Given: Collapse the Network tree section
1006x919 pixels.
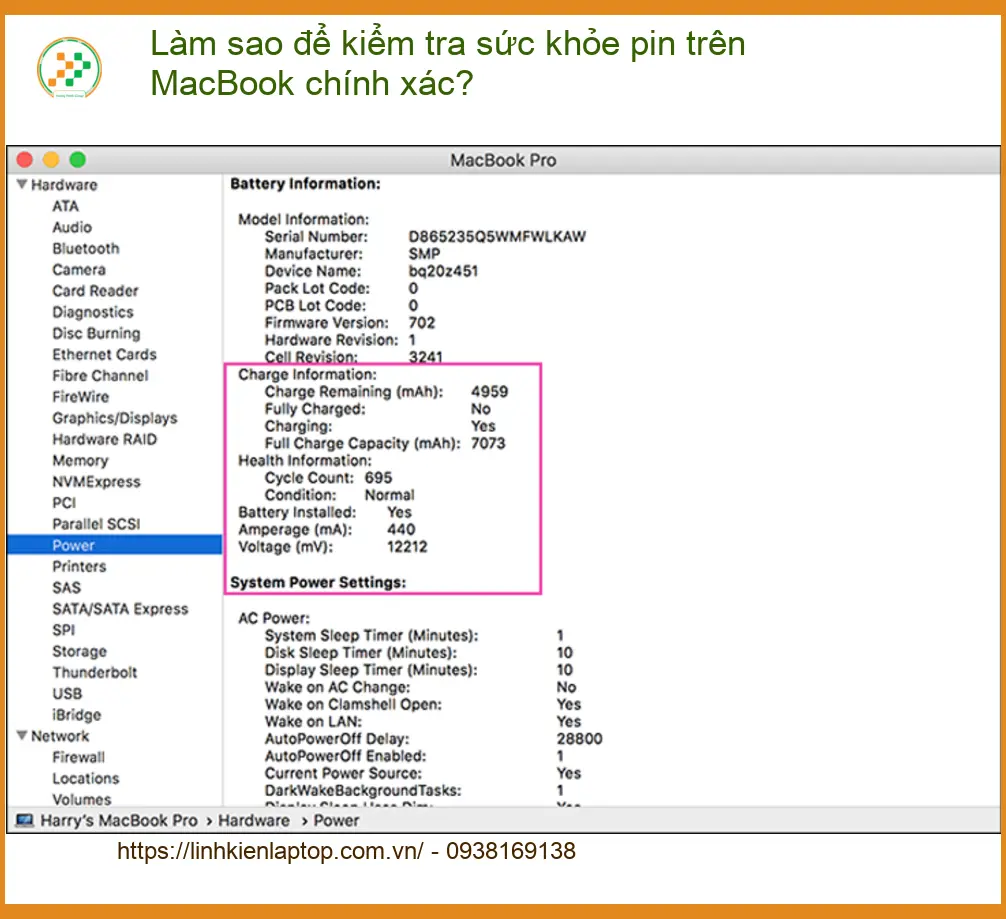Looking at the screenshot, I should [x=22, y=735].
